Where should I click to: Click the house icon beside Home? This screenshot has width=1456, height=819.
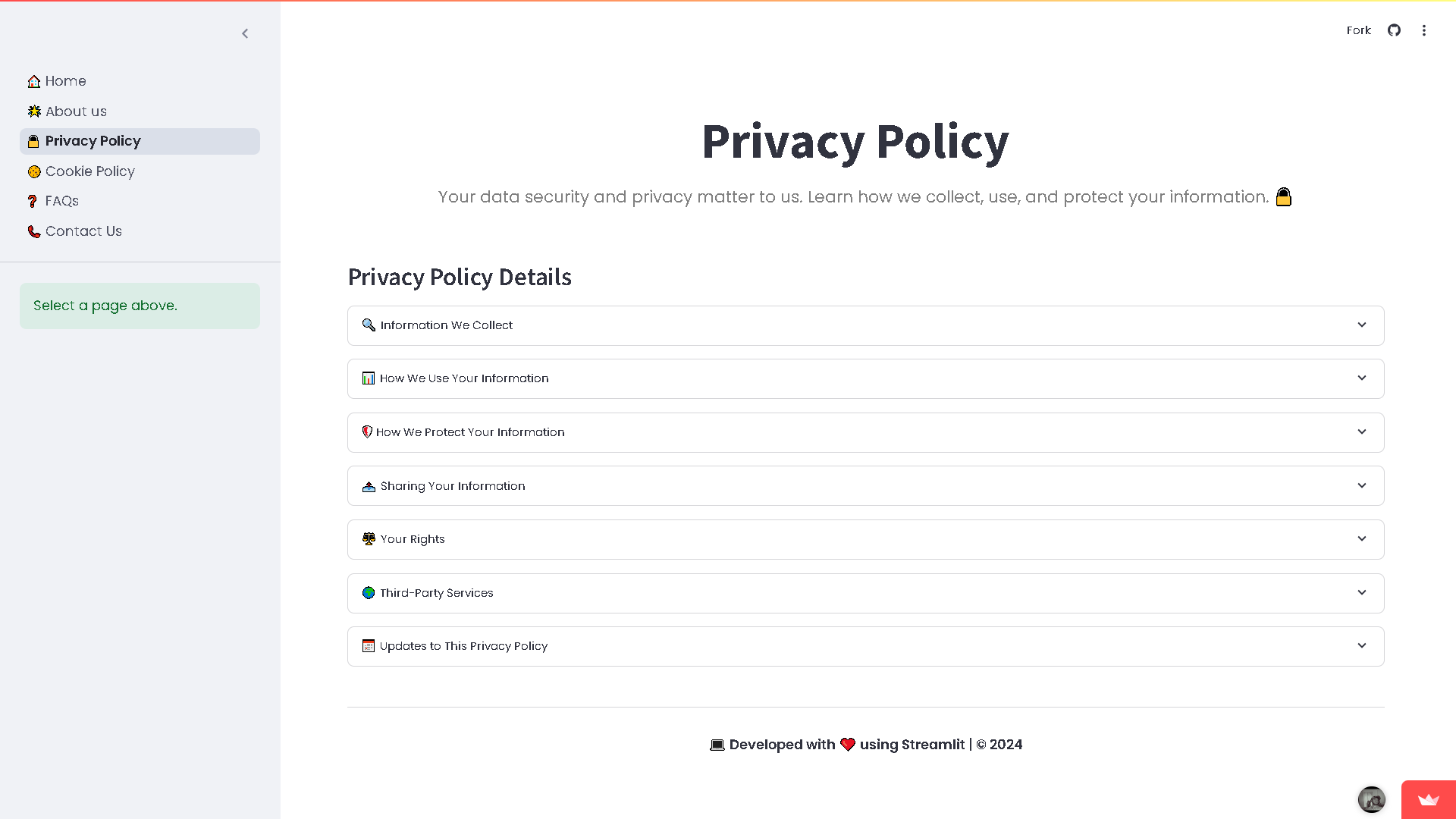pos(34,81)
